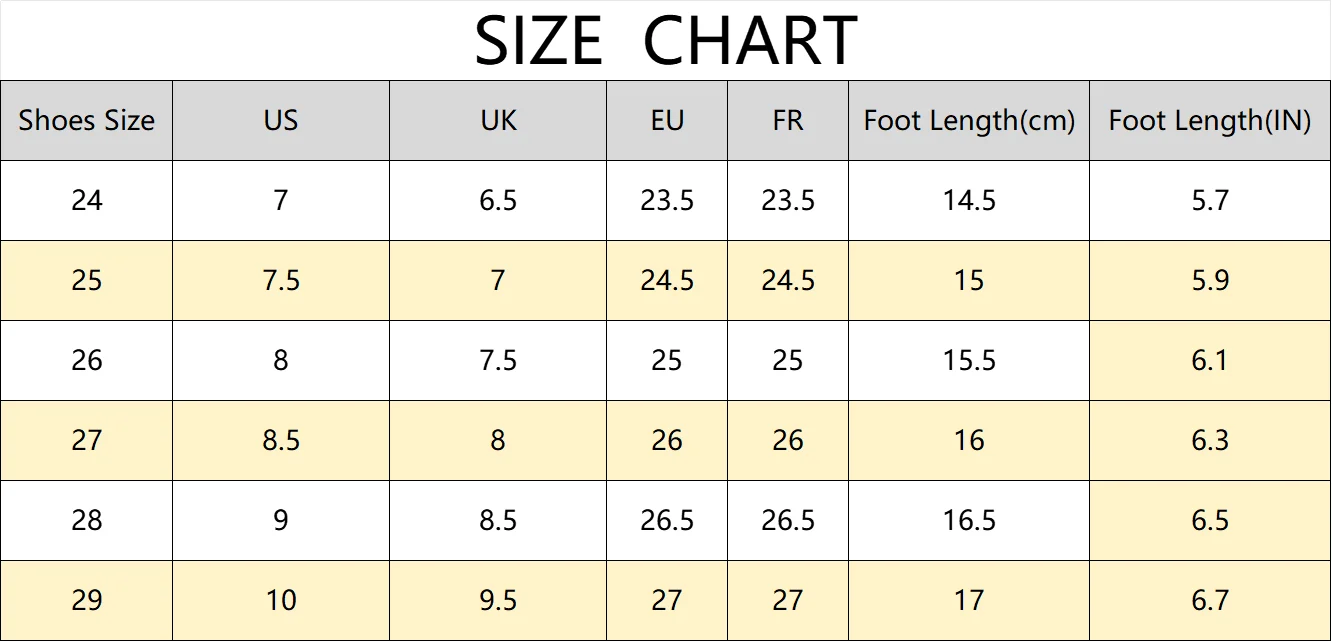
Task: Click foot length 15.5 cm cell
Action: point(969,361)
